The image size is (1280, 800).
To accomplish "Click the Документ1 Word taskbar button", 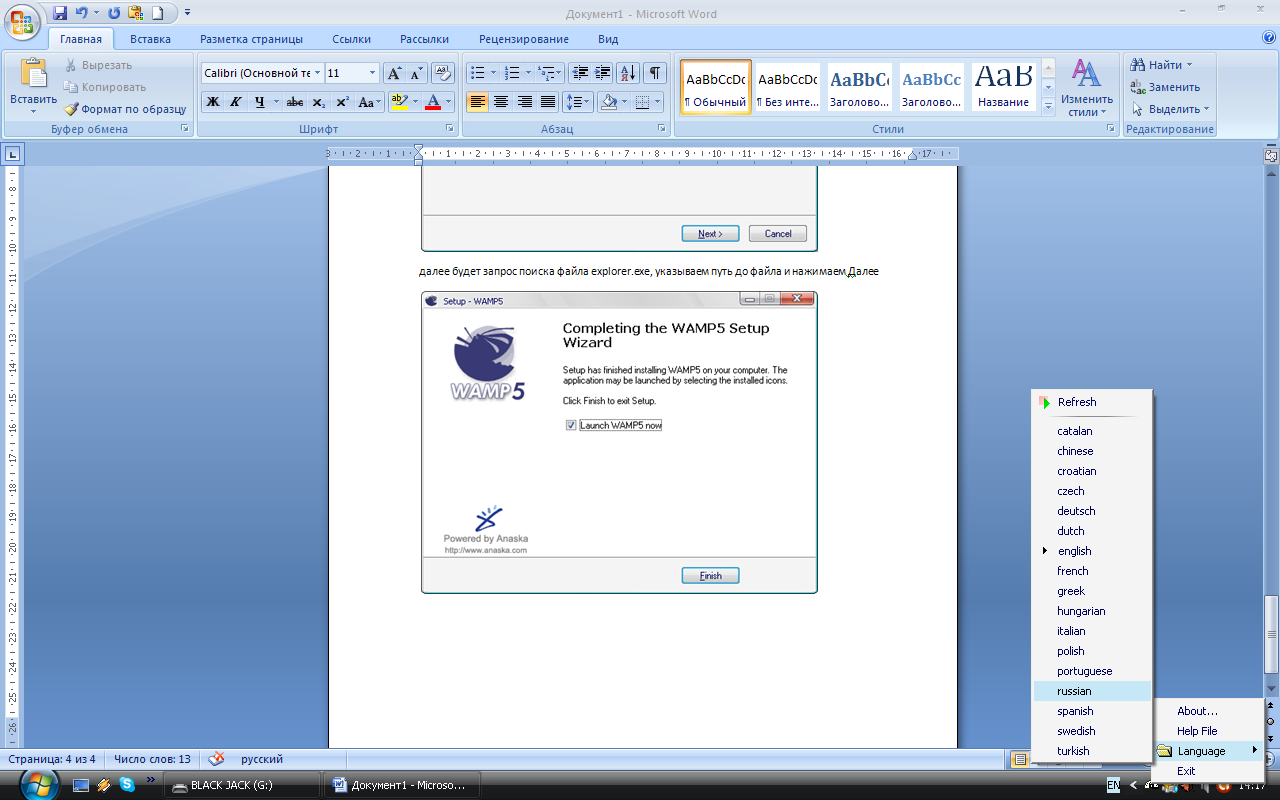I will coord(403,785).
